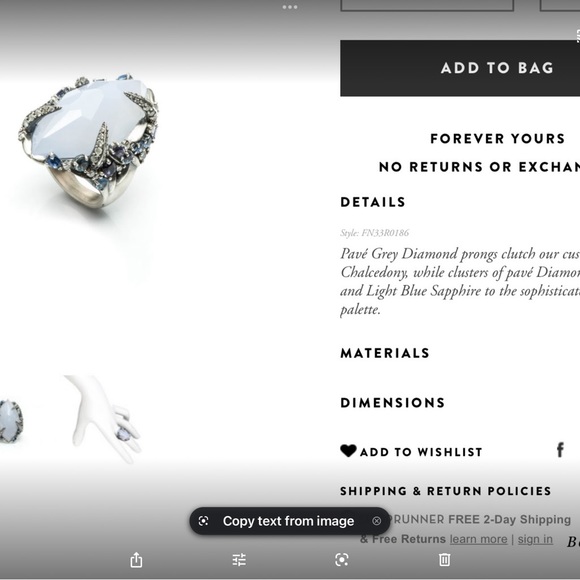
Task: Click the heart wishlist icon
Action: [x=348, y=451]
